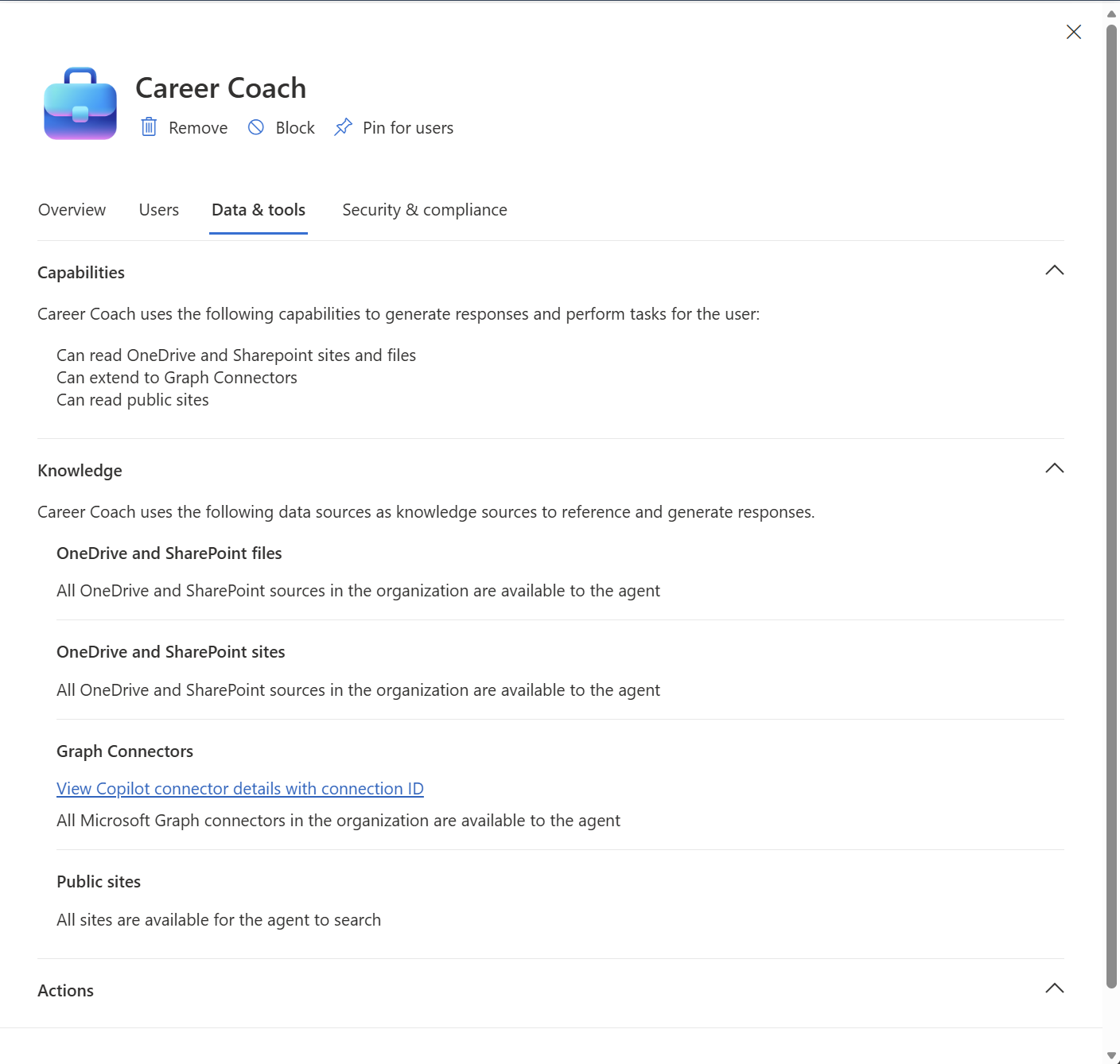The width and height of the screenshot is (1120, 1064).
Task: Select the Data & tools tab
Action: pyautogui.click(x=258, y=209)
